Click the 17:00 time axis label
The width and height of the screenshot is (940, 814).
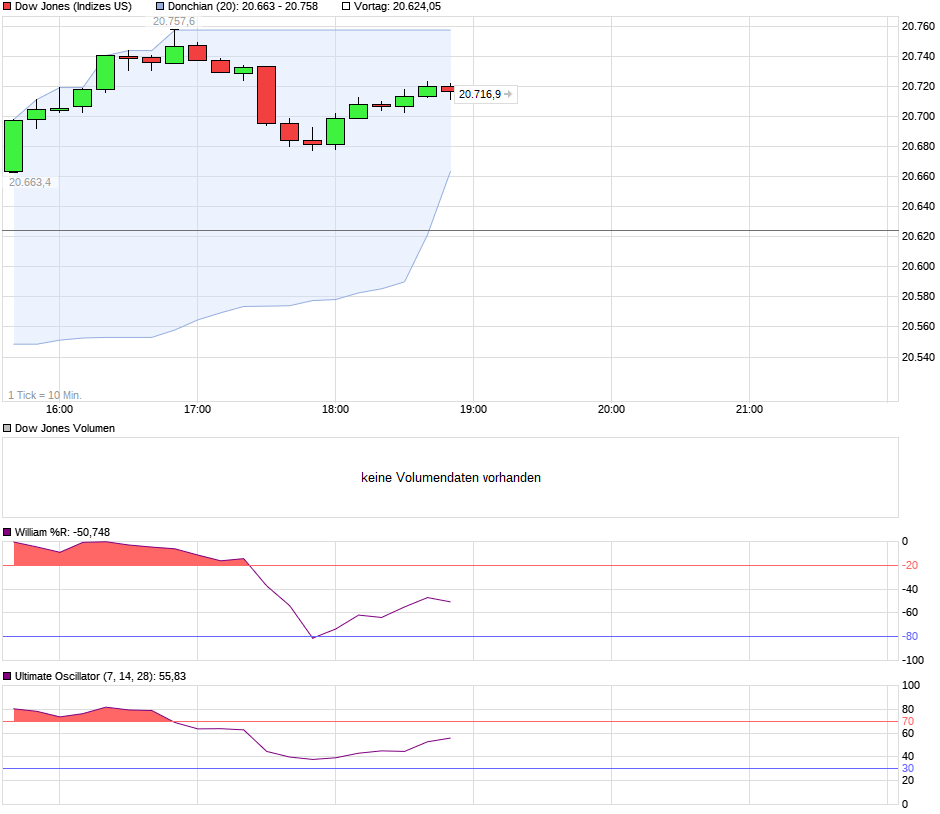tap(197, 409)
